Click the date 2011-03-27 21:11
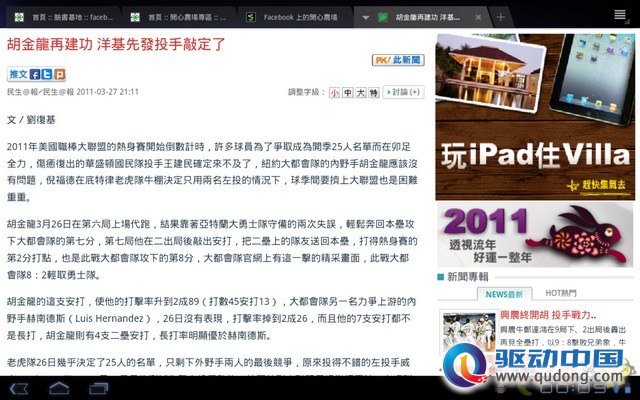640x400 pixels. tap(107, 91)
